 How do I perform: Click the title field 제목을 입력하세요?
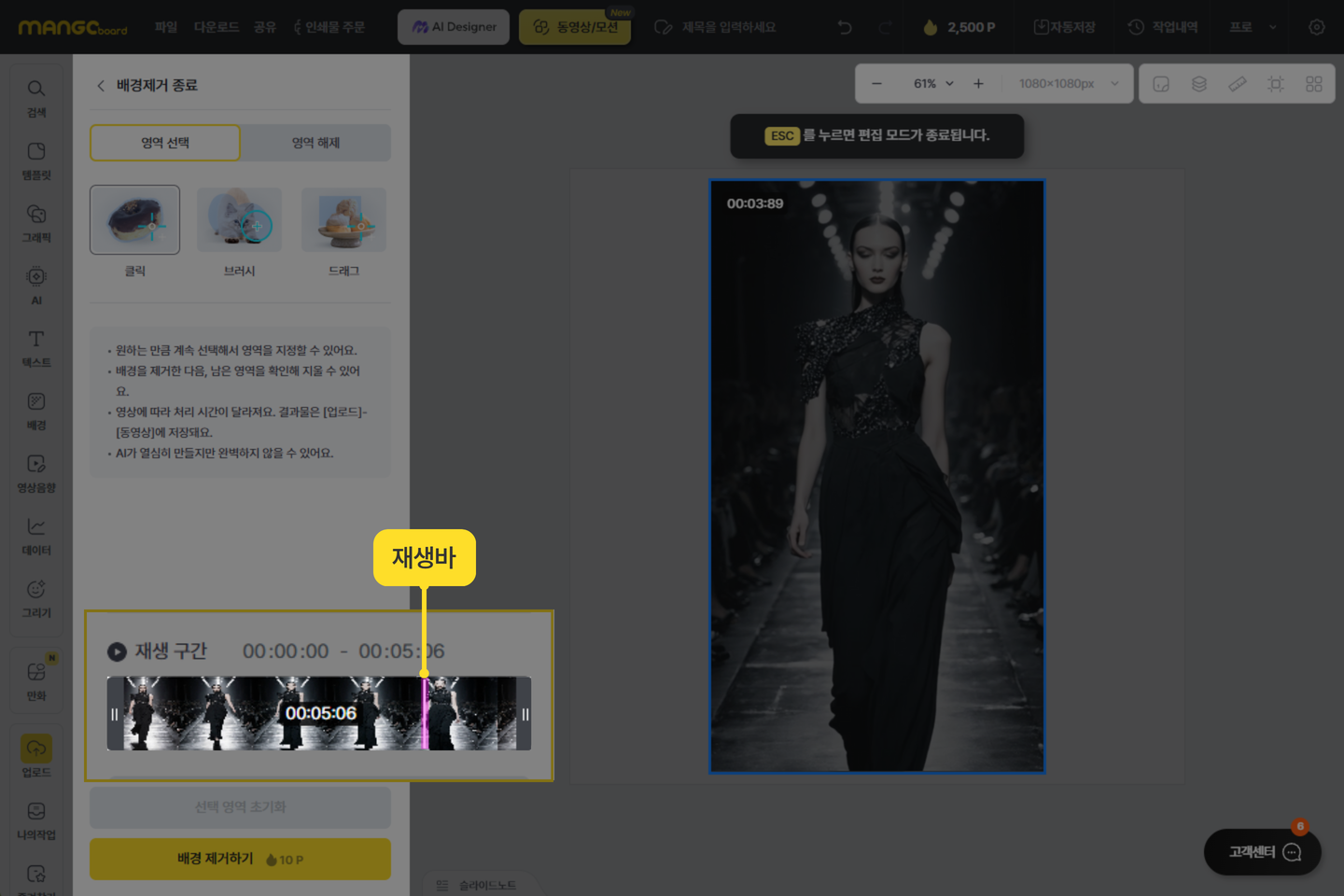(728, 27)
